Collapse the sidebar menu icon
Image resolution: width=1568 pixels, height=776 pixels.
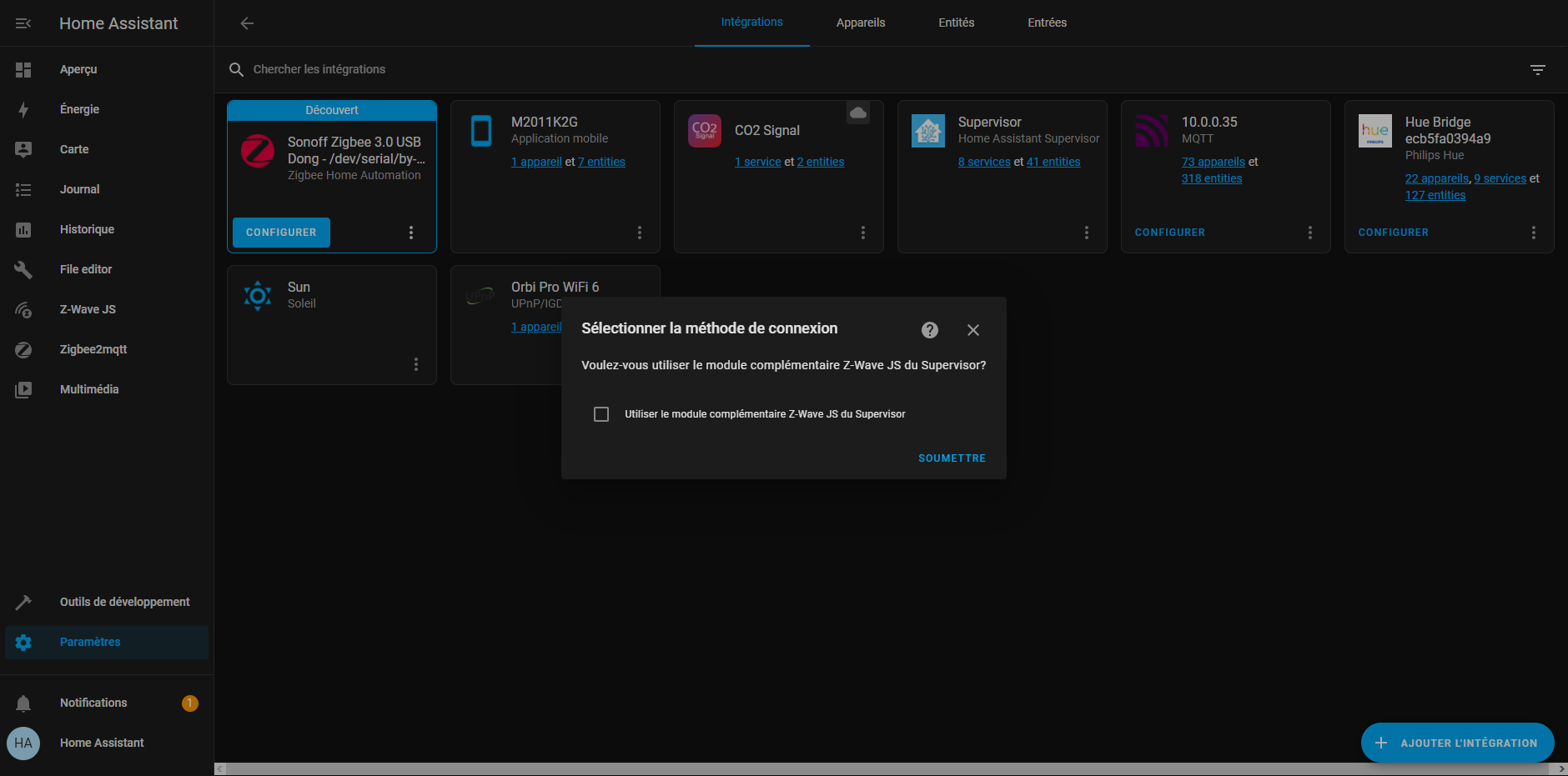click(23, 23)
